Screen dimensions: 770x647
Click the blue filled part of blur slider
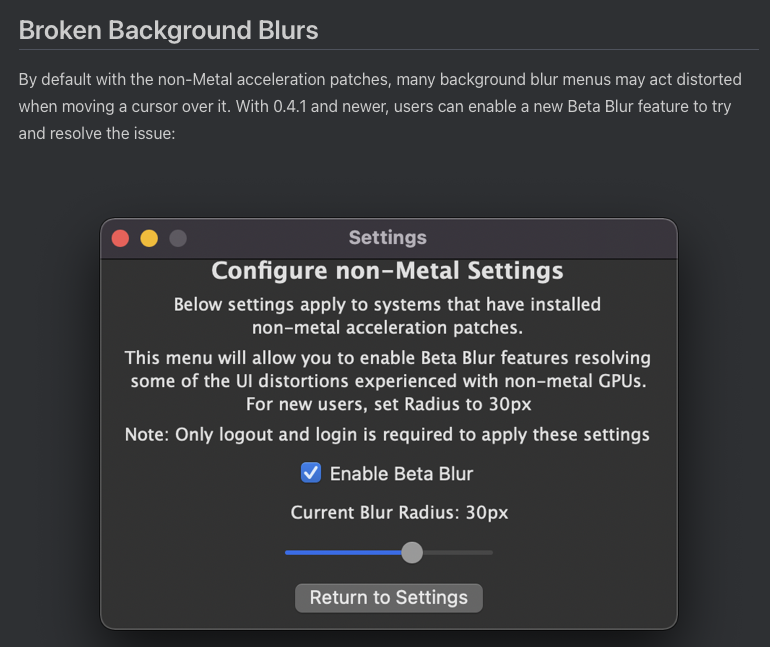point(342,552)
